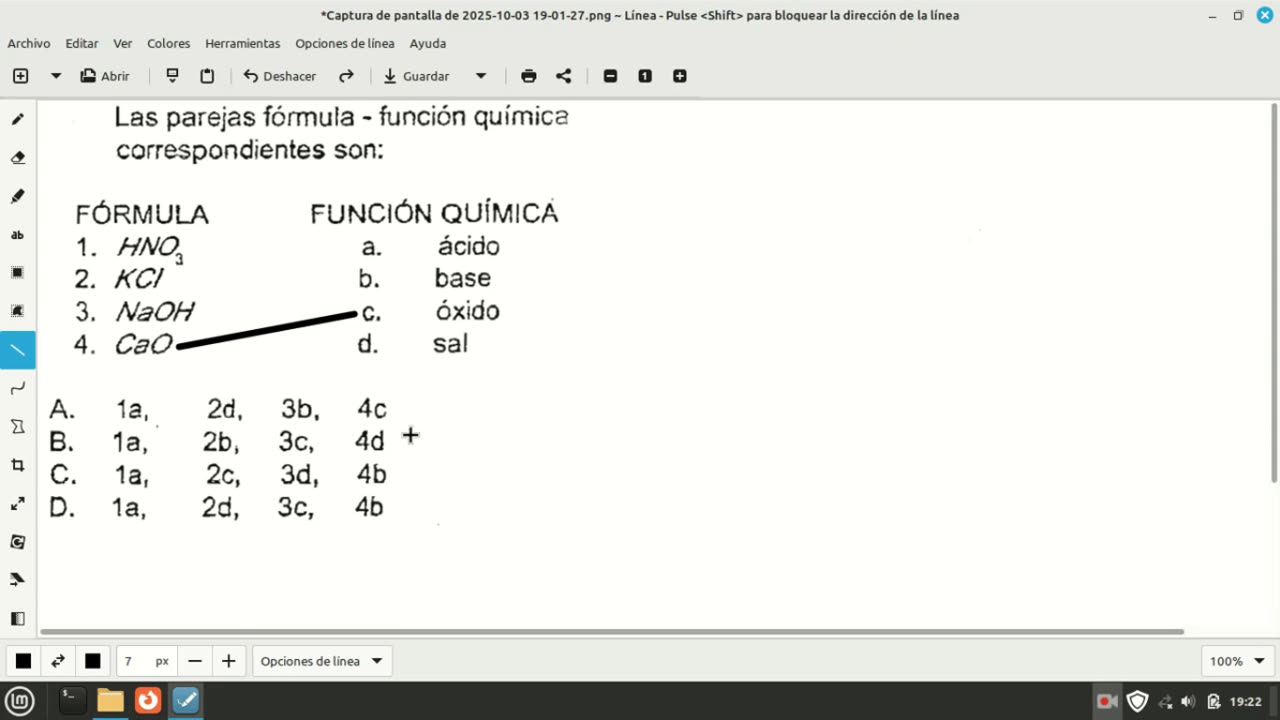This screenshot has width=1280, height=720.
Task: Launch the terminal from taskbar
Action: [x=72, y=701]
